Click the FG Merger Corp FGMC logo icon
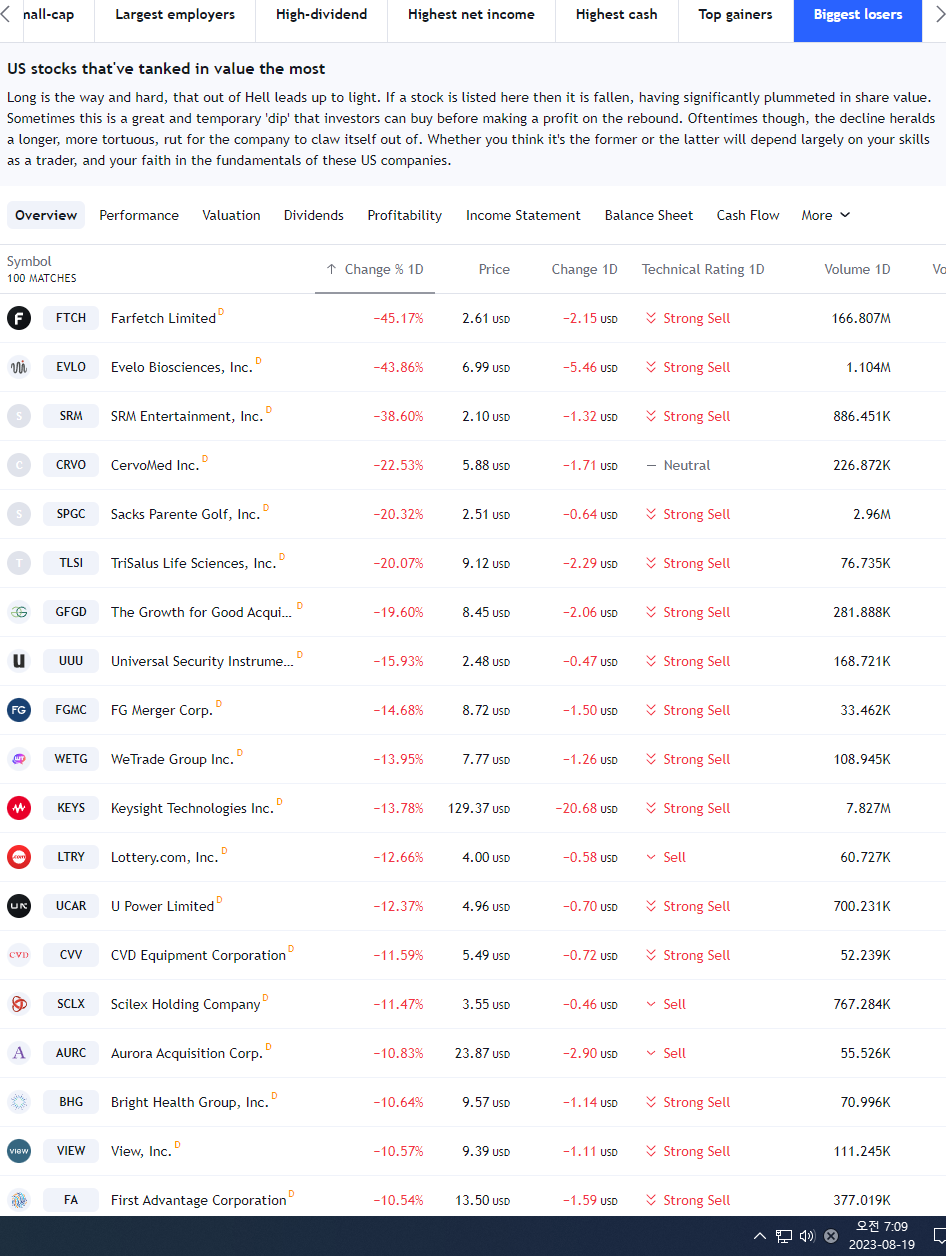946x1256 pixels. [19, 710]
